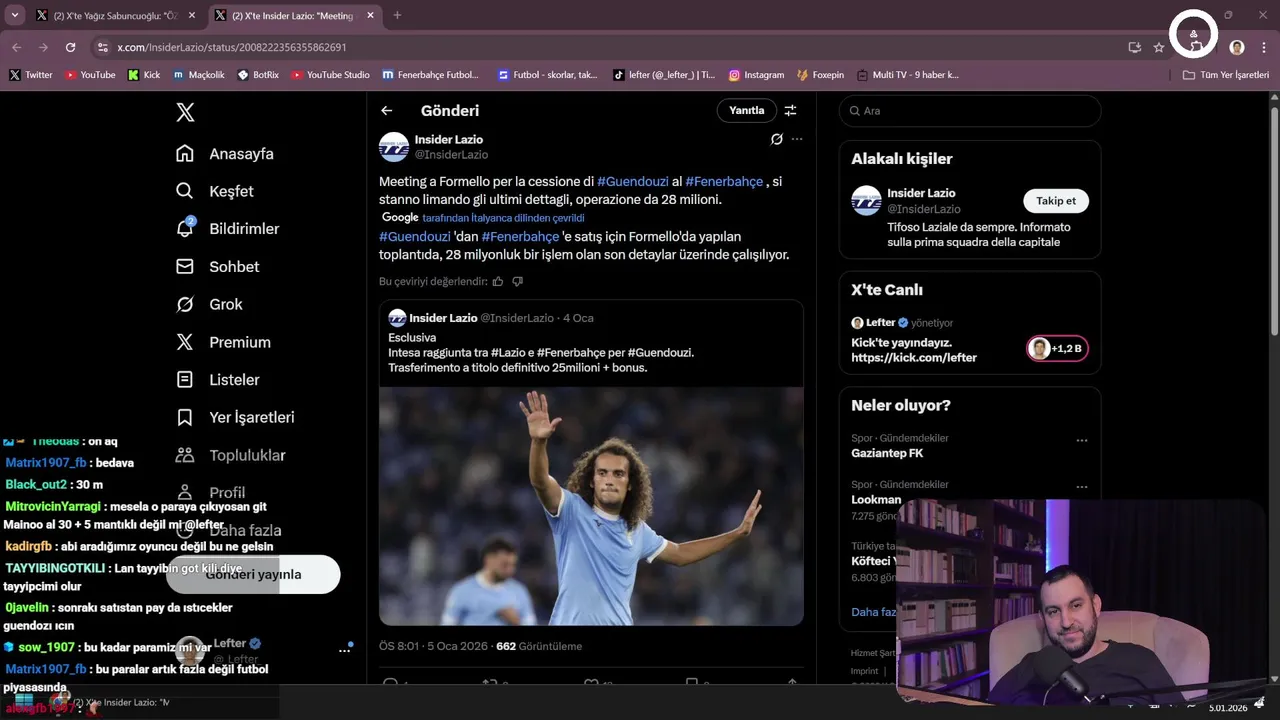This screenshot has height=720, width=1280.
Task: Click @InsiderLazio handle under the post author
Action: coord(451,155)
